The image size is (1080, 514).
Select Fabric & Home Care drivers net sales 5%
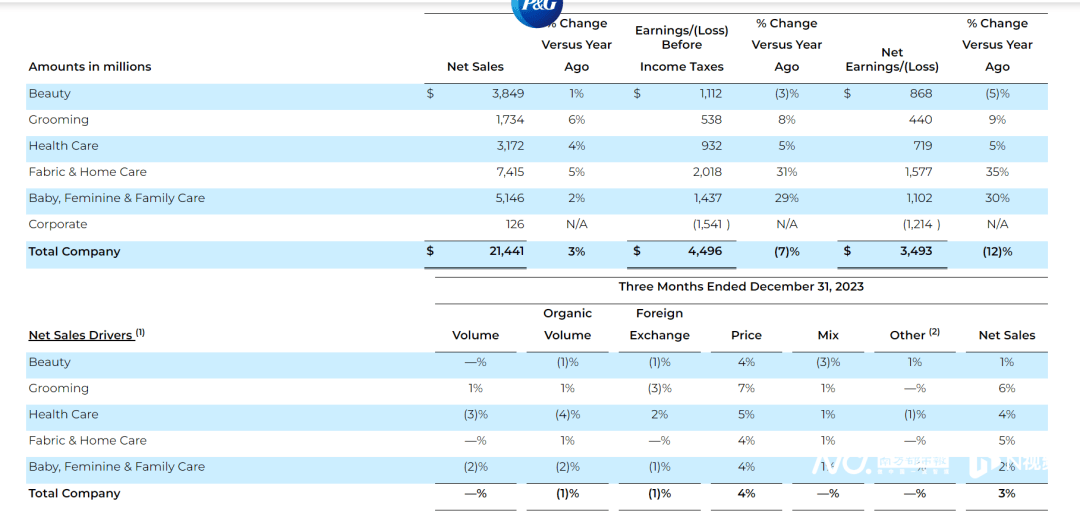(x=1007, y=441)
